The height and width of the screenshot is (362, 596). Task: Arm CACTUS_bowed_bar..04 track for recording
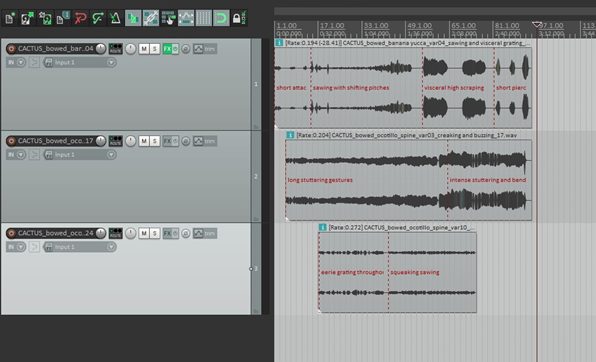coord(11,49)
